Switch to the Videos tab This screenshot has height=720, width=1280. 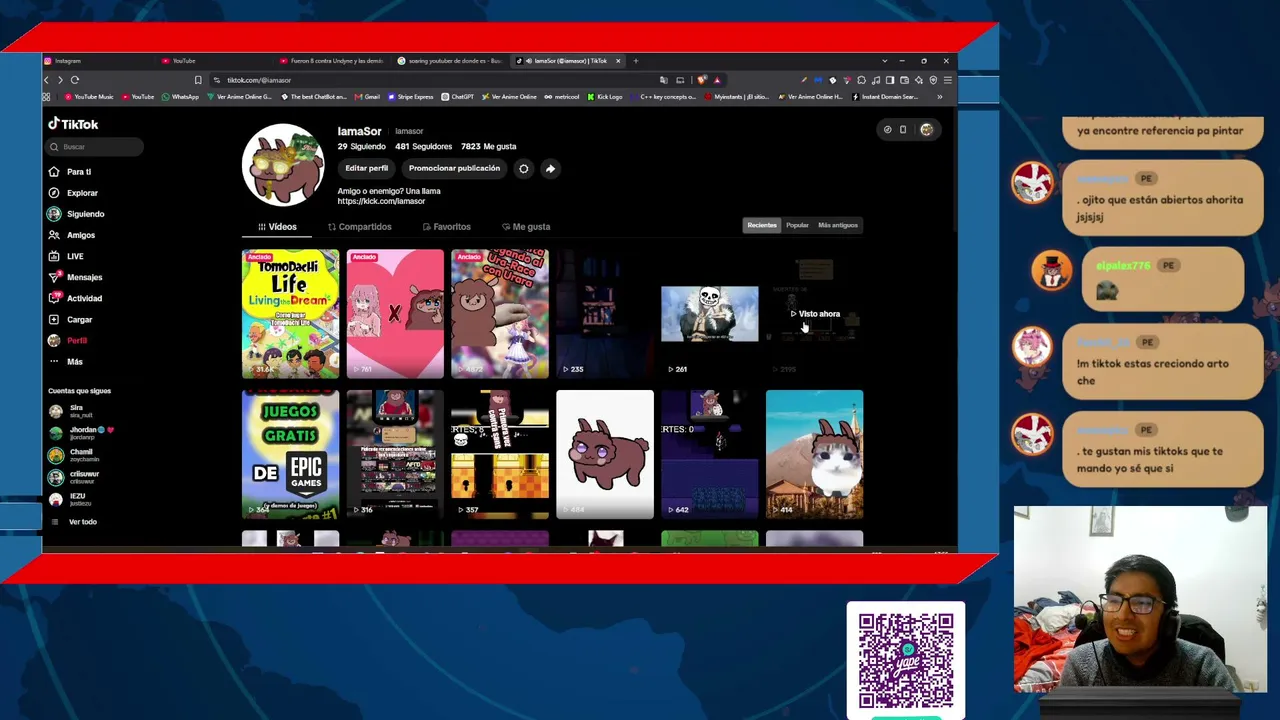pos(277,227)
